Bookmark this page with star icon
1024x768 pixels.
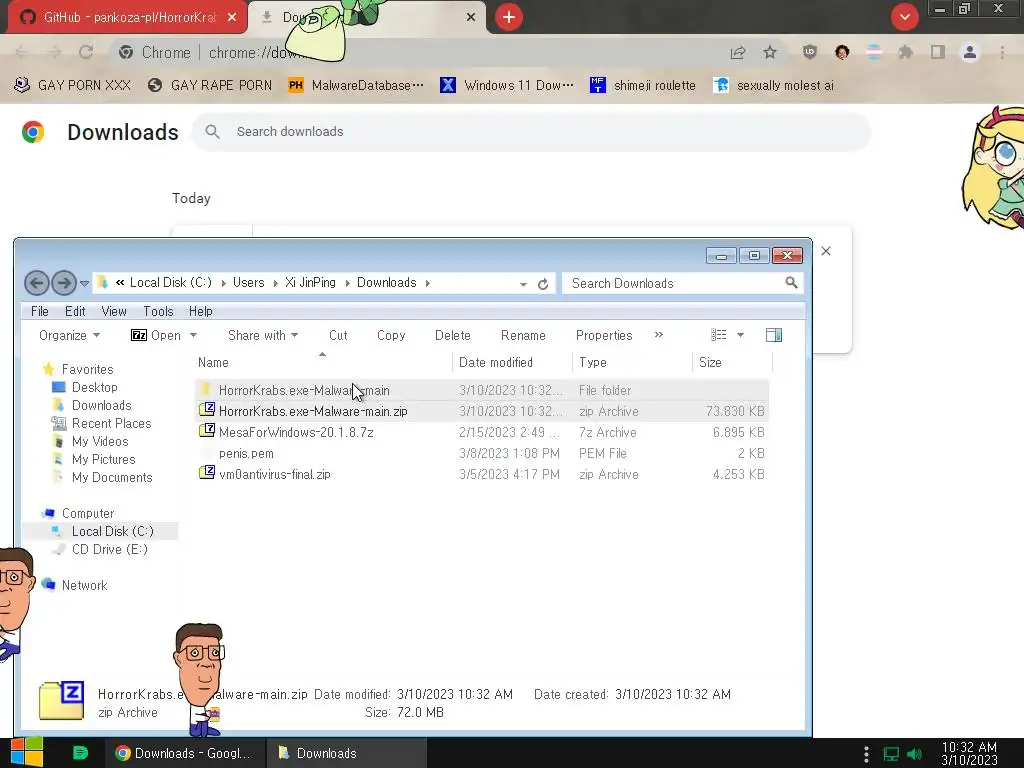point(770,52)
